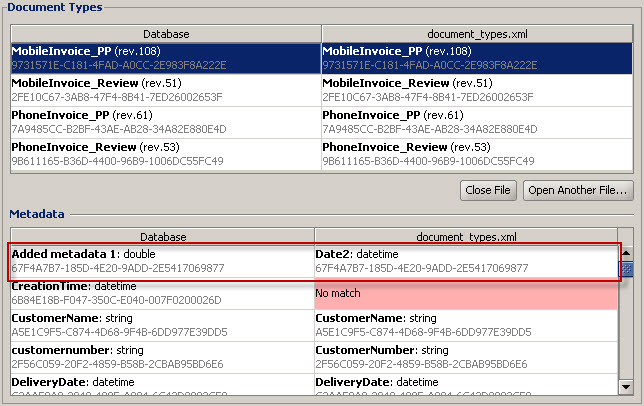Select MobileInvoice_Review in document_types.xml column
The width and height of the screenshot is (644, 406).
click(x=475, y=90)
